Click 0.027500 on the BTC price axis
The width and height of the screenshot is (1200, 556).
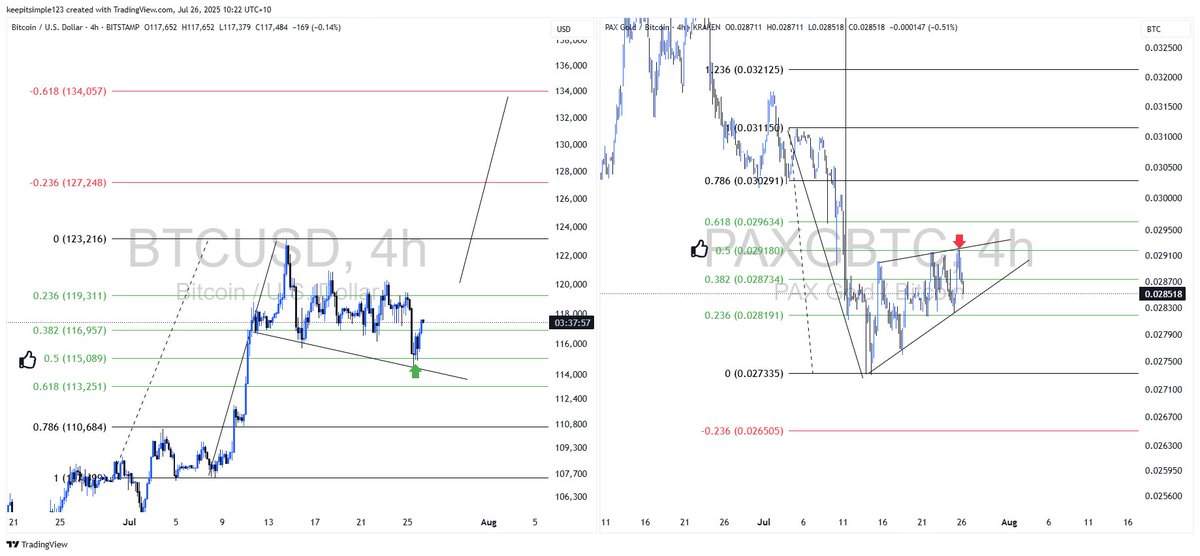(x=1161, y=361)
